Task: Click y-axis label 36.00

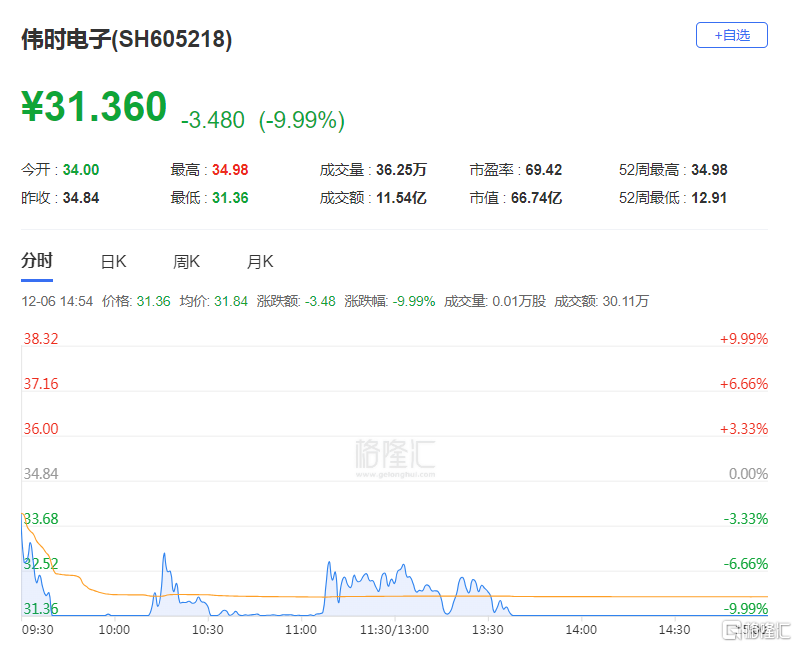Action: pos(41,429)
